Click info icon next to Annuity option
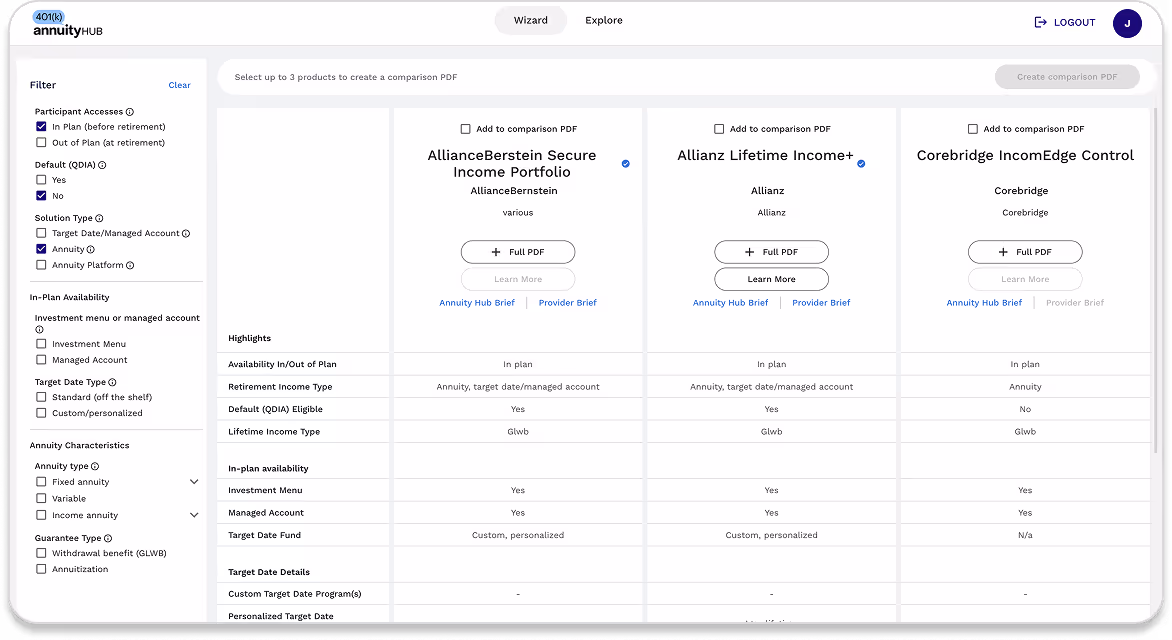The height and width of the screenshot is (640, 1172). click(x=91, y=250)
